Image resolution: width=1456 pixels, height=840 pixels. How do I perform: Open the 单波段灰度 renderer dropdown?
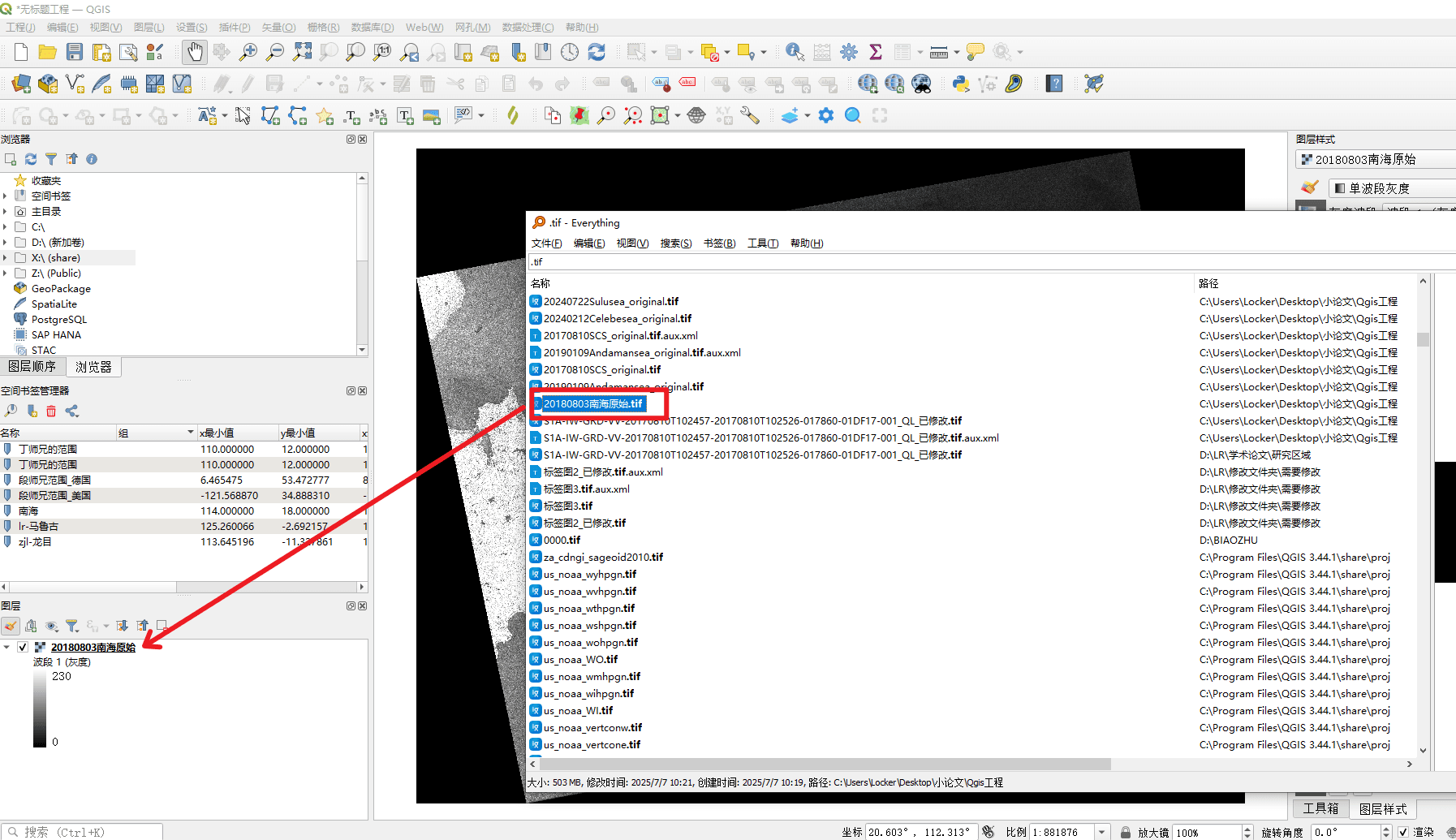1392,188
